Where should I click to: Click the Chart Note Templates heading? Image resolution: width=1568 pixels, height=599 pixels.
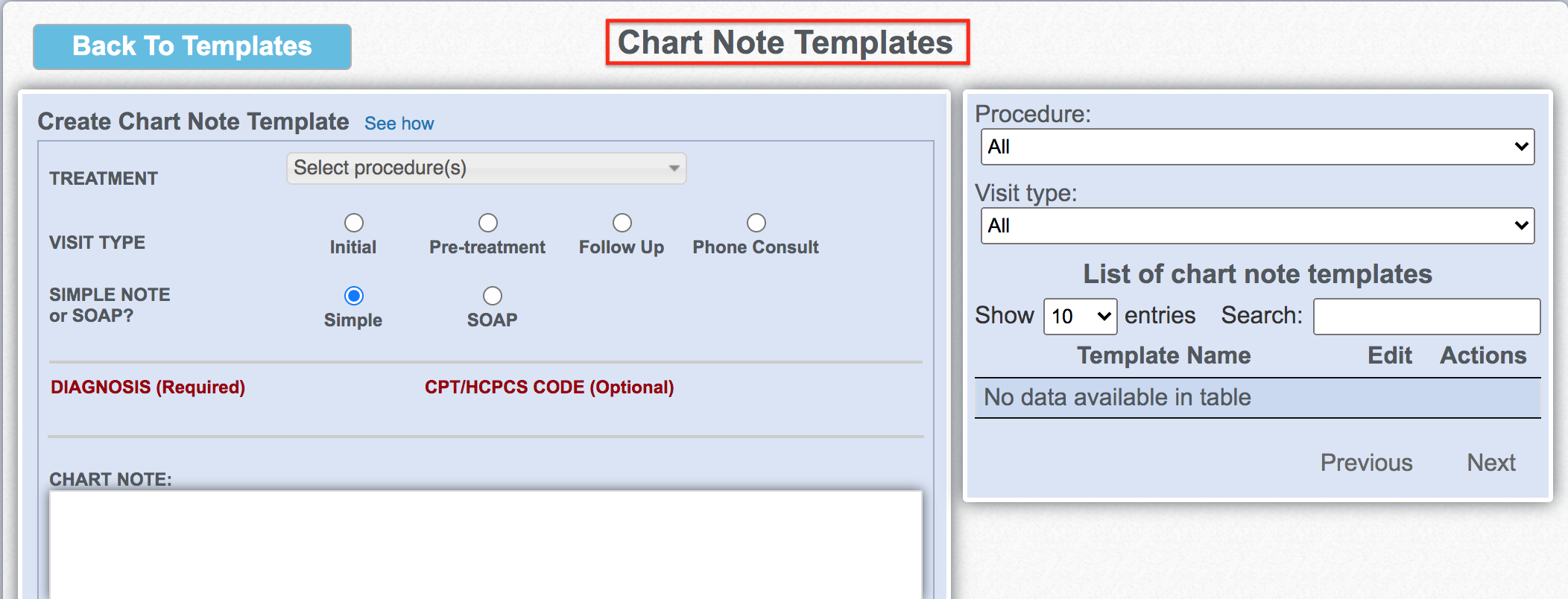[x=786, y=42]
